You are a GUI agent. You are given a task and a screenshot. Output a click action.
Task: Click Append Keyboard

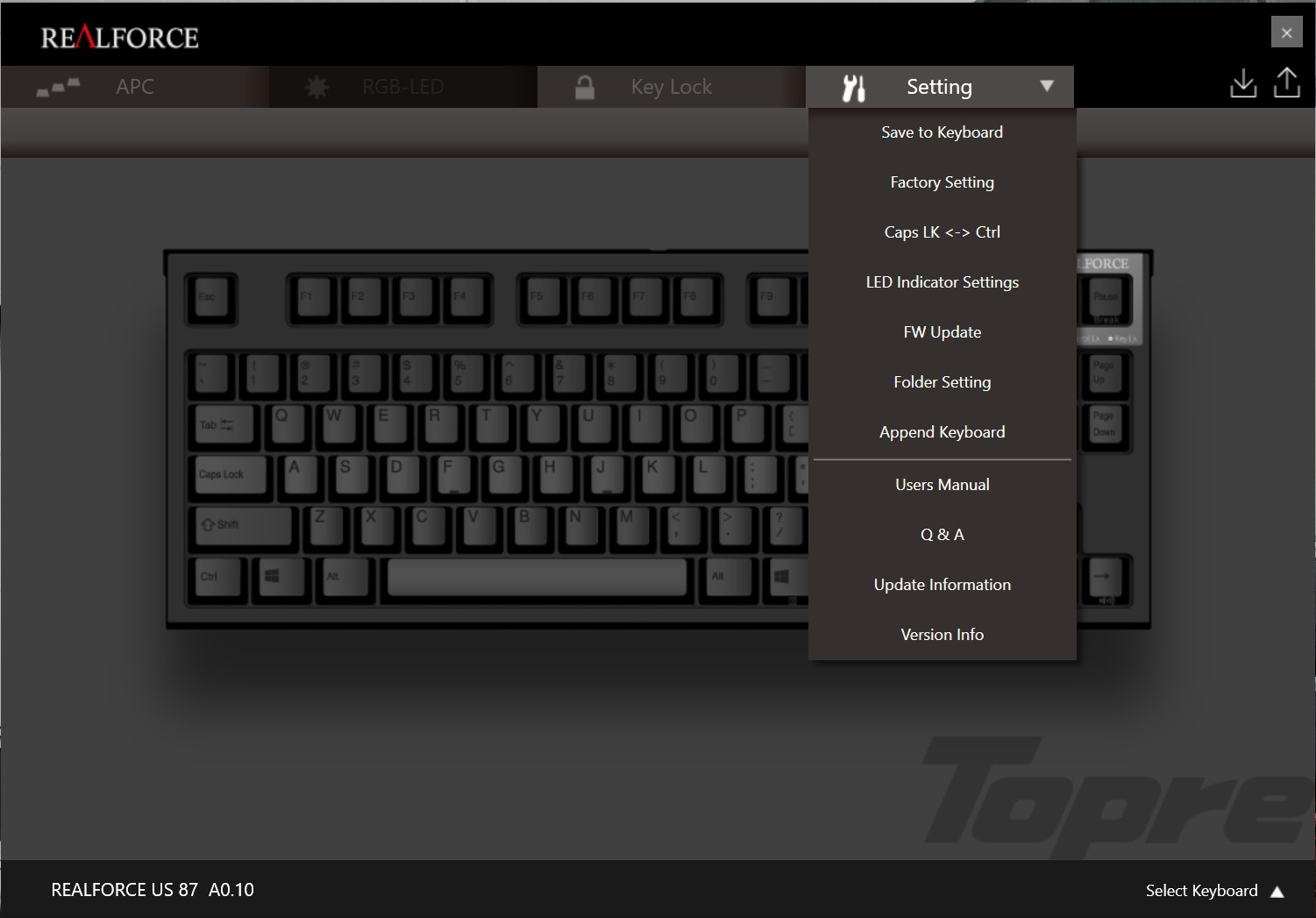pyautogui.click(x=942, y=431)
